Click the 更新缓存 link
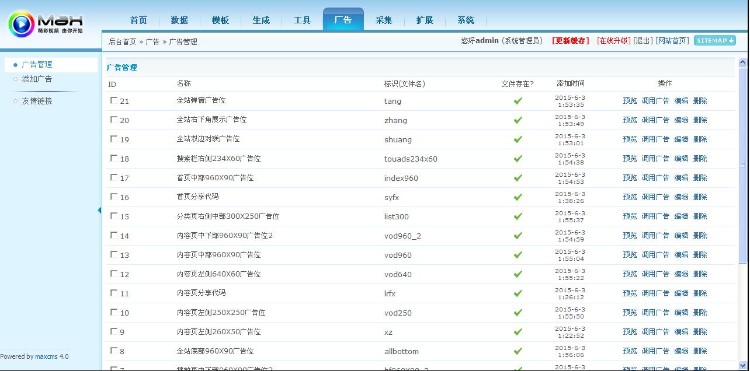The width and height of the screenshot is (750, 371). [570, 41]
